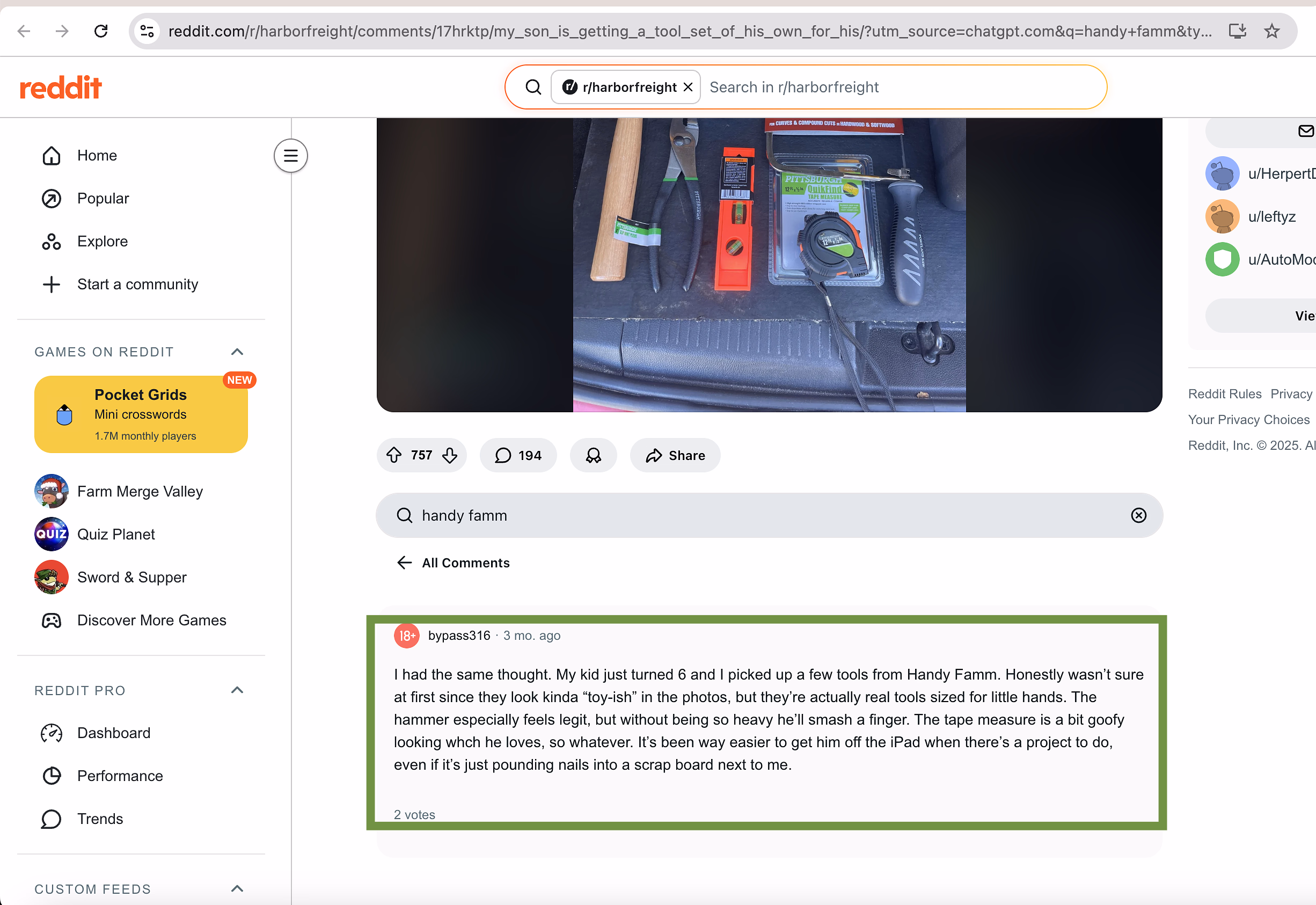Upvote the post

pyautogui.click(x=394, y=455)
